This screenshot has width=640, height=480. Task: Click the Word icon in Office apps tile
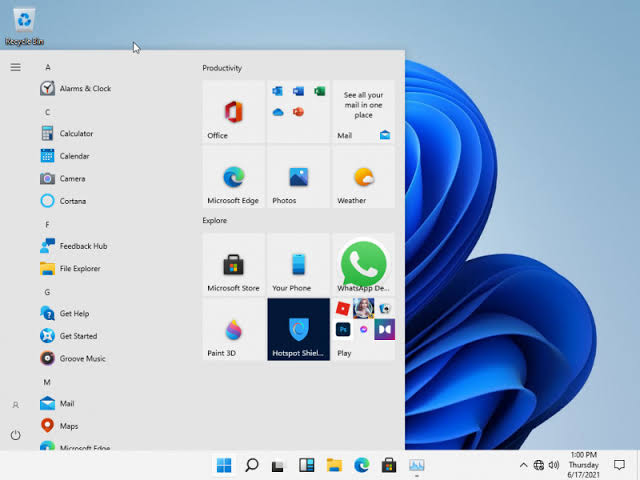(x=298, y=91)
